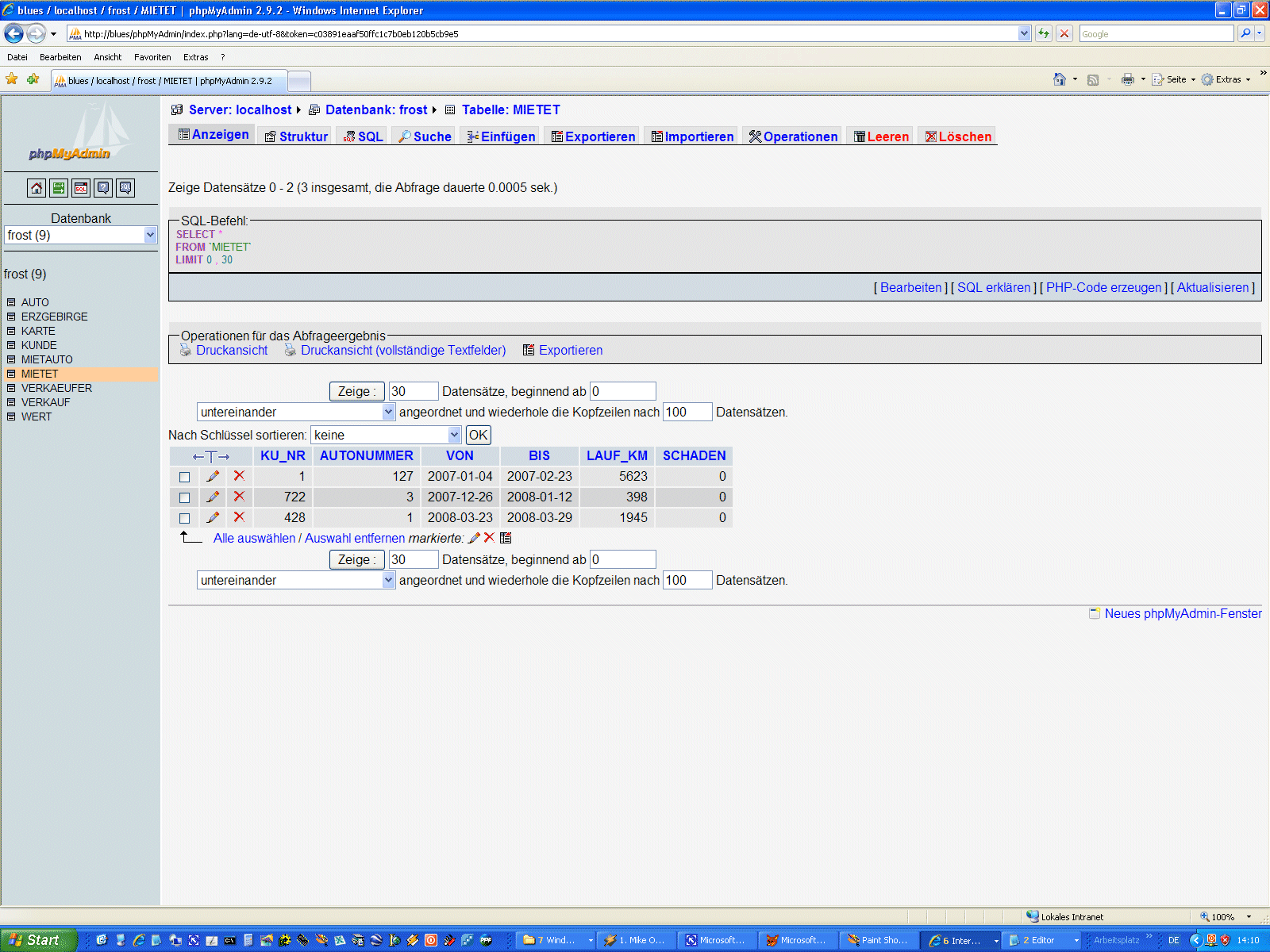
Task: Delete row with KU_NR 1 red X
Action: pyautogui.click(x=239, y=476)
